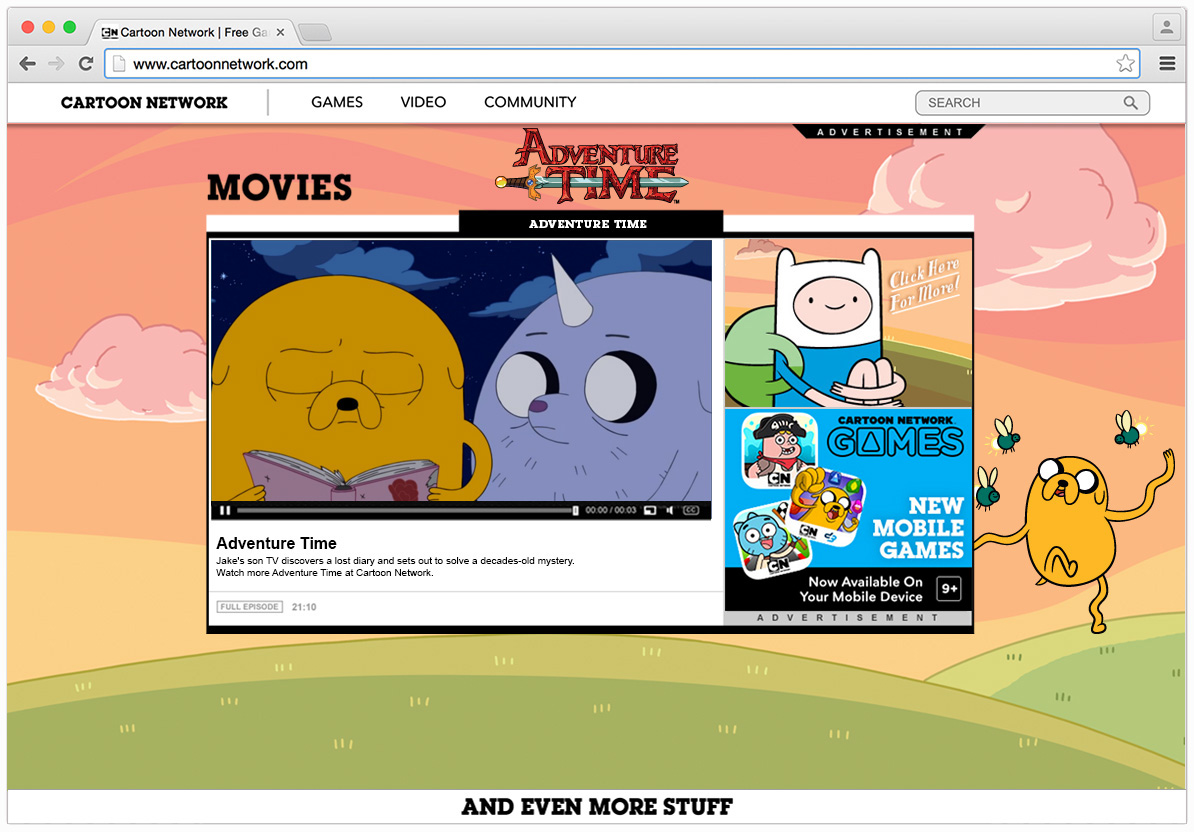Image resolution: width=1194 pixels, height=832 pixels.
Task: Click the pirate game app icon
Action: tap(778, 451)
